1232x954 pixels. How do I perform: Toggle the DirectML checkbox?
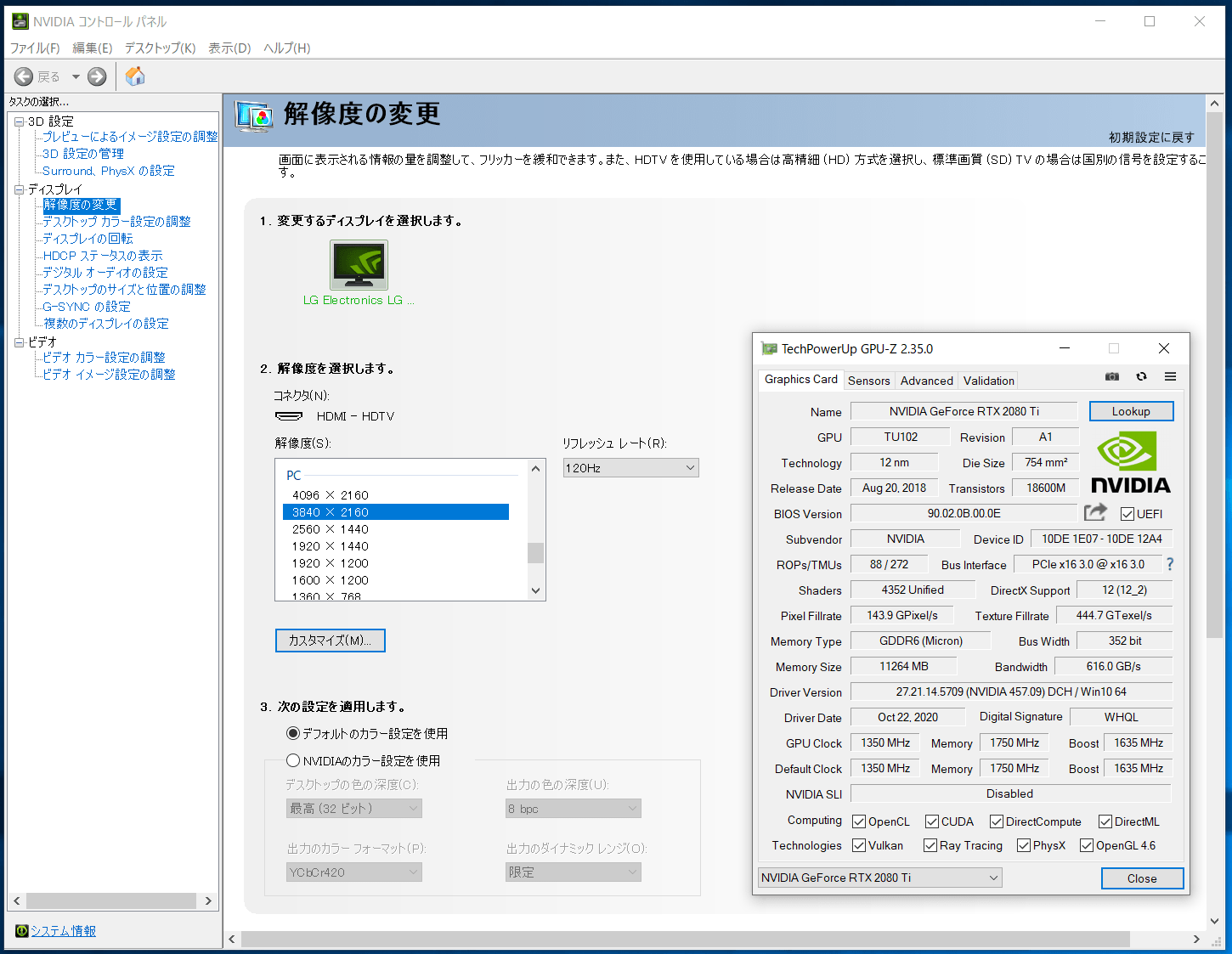tap(1105, 821)
